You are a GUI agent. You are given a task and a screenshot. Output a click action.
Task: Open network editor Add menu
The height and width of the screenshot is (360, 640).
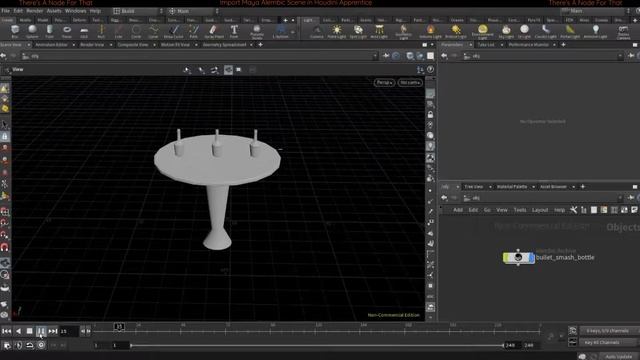458,210
